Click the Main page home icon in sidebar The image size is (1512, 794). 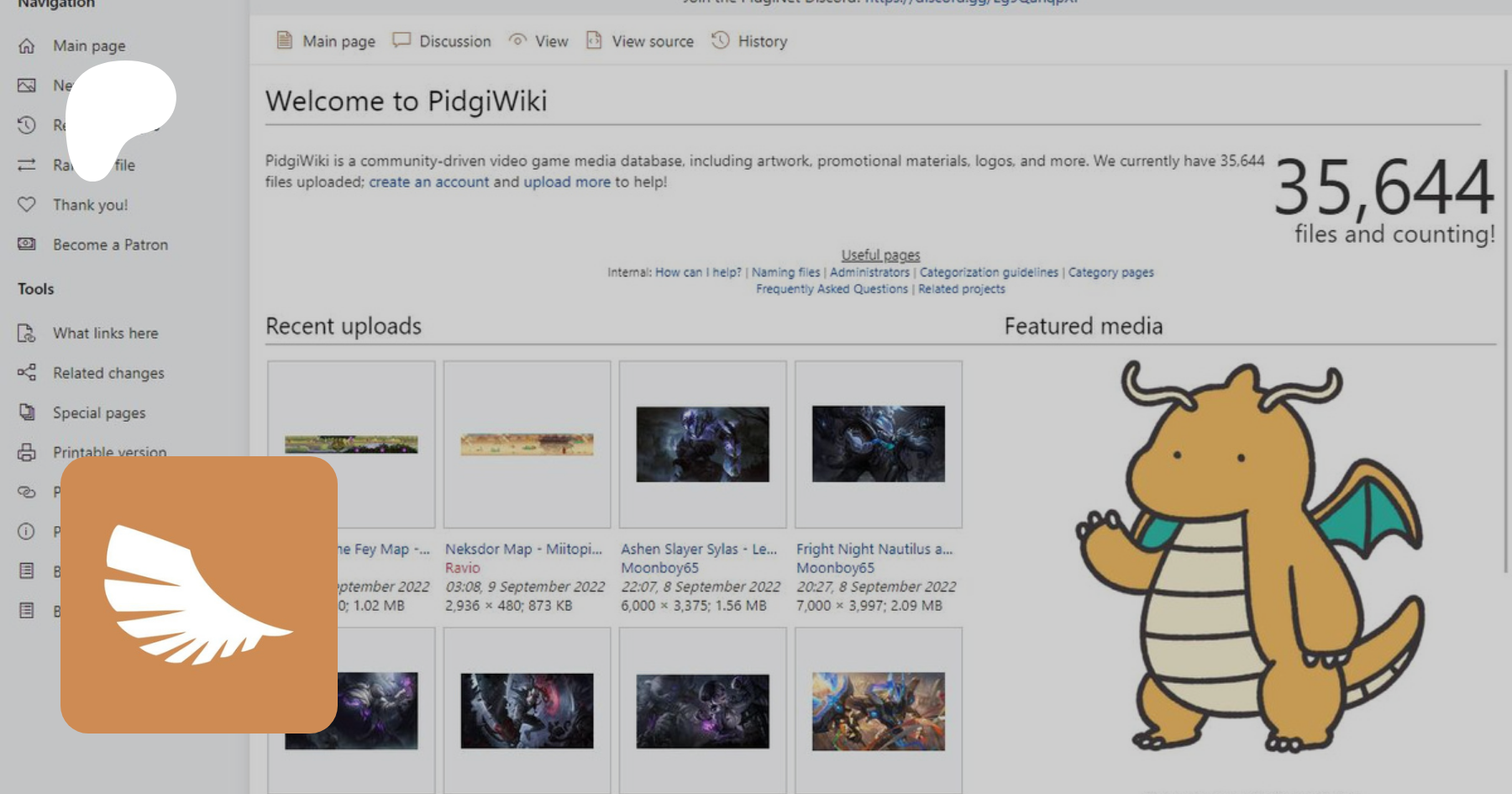pyautogui.click(x=27, y=45)
